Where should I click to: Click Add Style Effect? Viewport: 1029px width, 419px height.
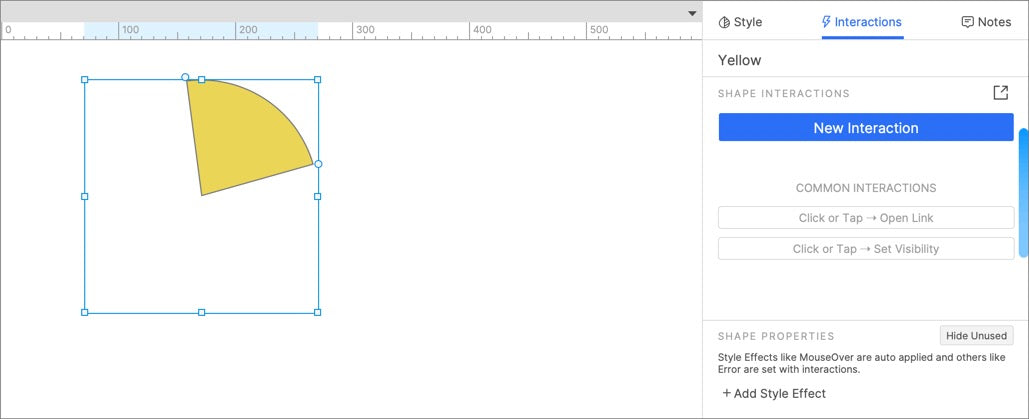[774, 393]
